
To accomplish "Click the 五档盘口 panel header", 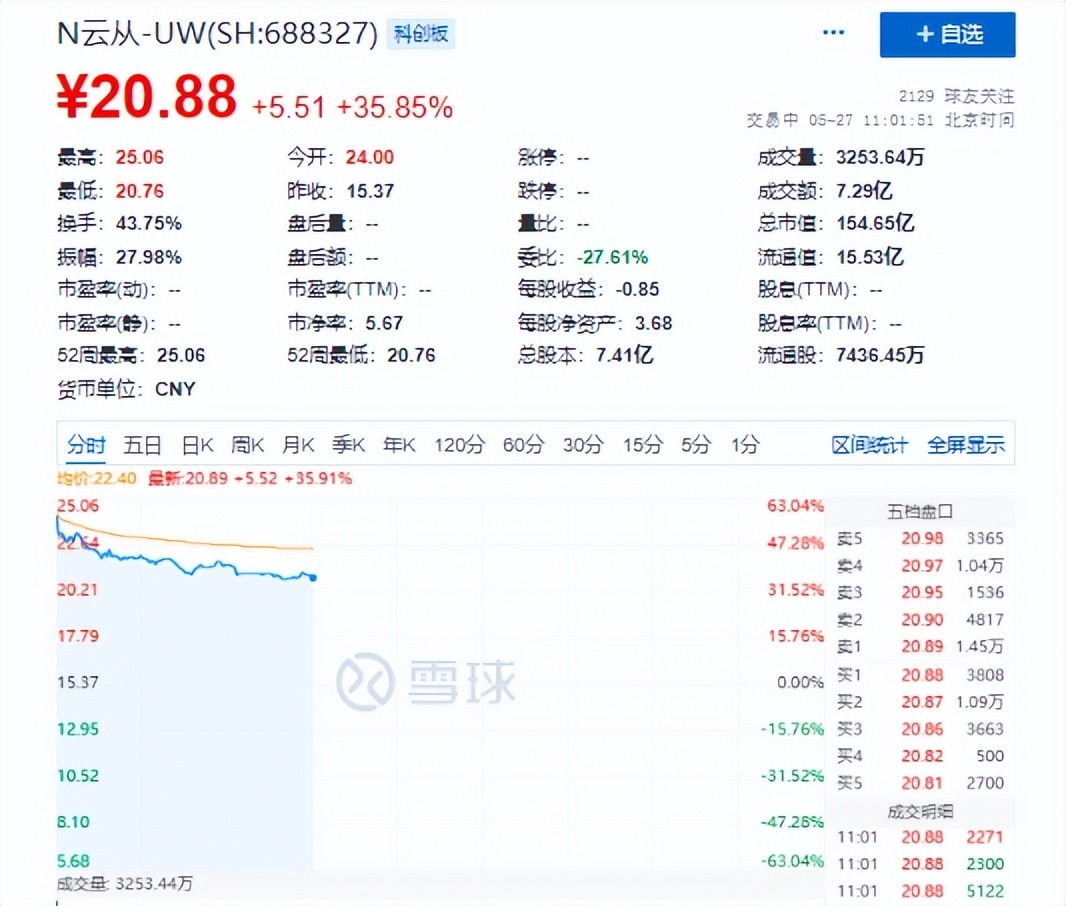I will [x=920, y=511].
